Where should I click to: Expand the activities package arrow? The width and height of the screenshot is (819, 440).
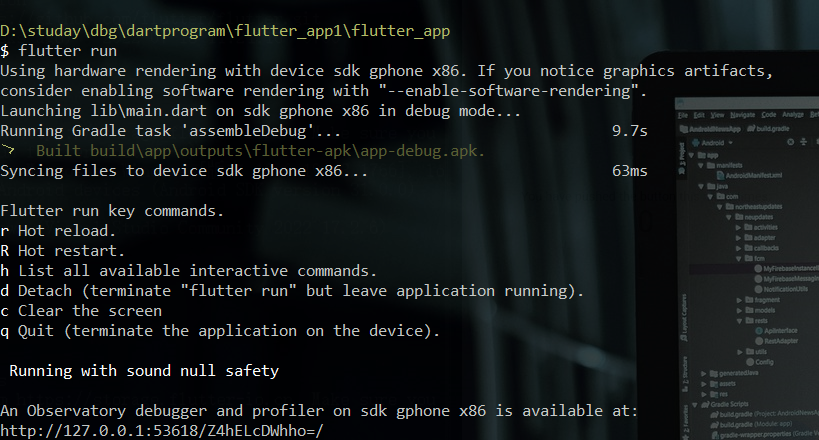[x=738, y=227]
